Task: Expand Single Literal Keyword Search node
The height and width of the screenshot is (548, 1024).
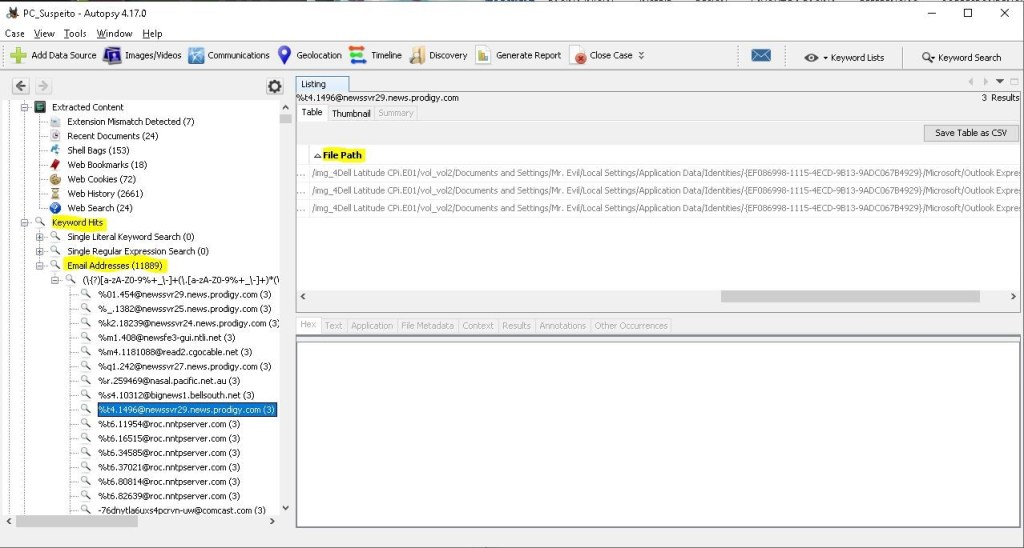Action: [x=40, y=237]
